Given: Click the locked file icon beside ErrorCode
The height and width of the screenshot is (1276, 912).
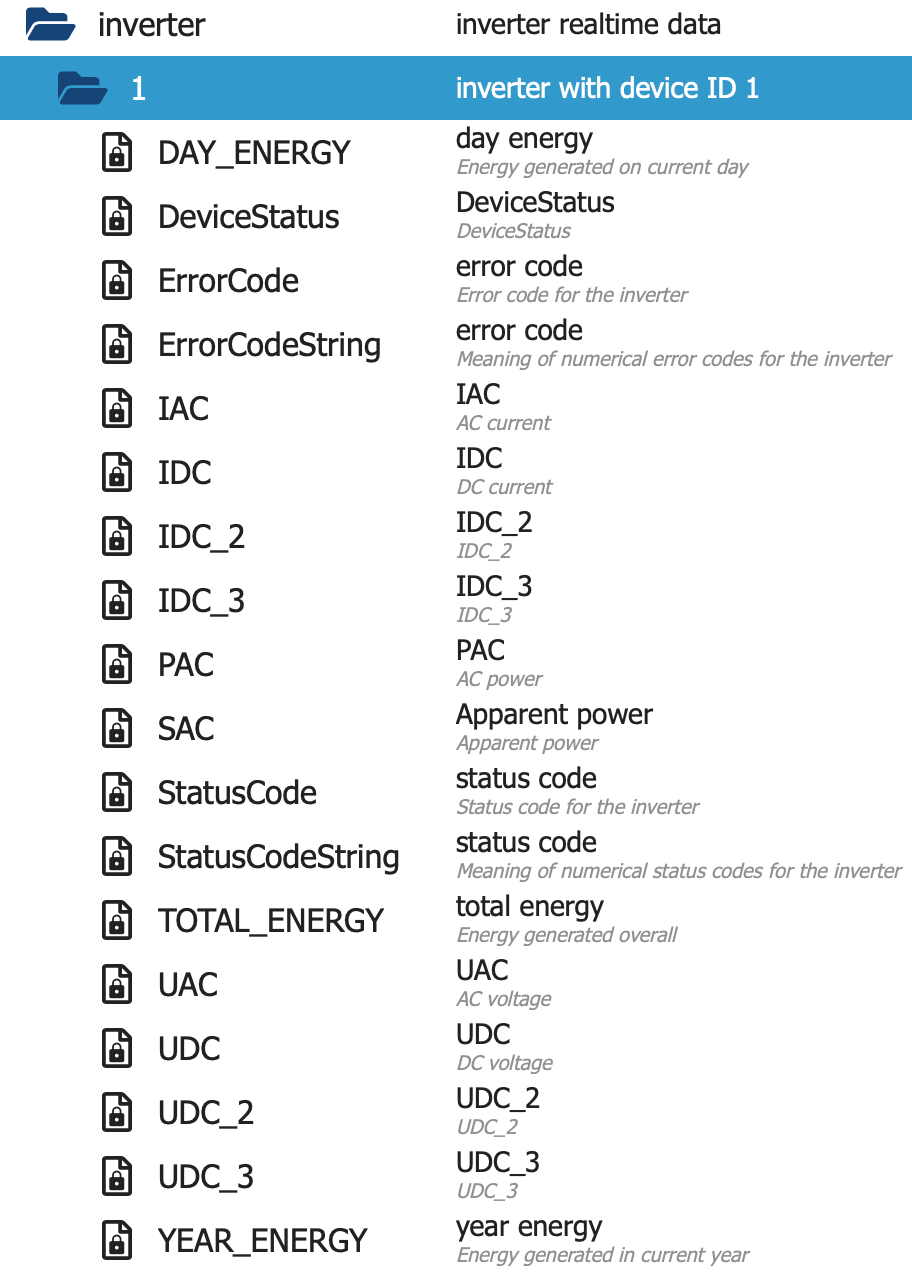Looking at the screenshot, I should pyautogui.click(x=117, y=281).
